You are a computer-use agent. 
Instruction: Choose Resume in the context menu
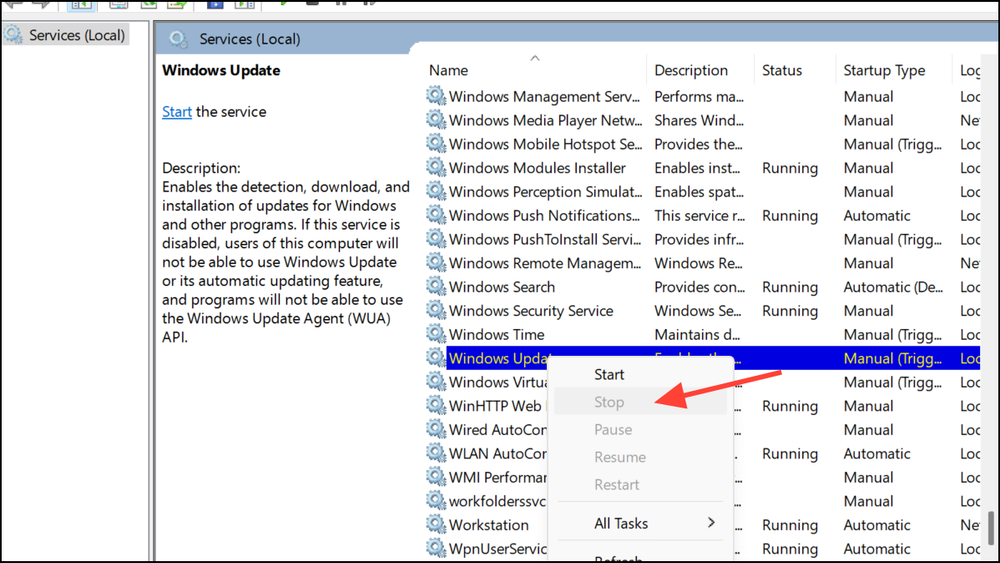pos(620,457)
